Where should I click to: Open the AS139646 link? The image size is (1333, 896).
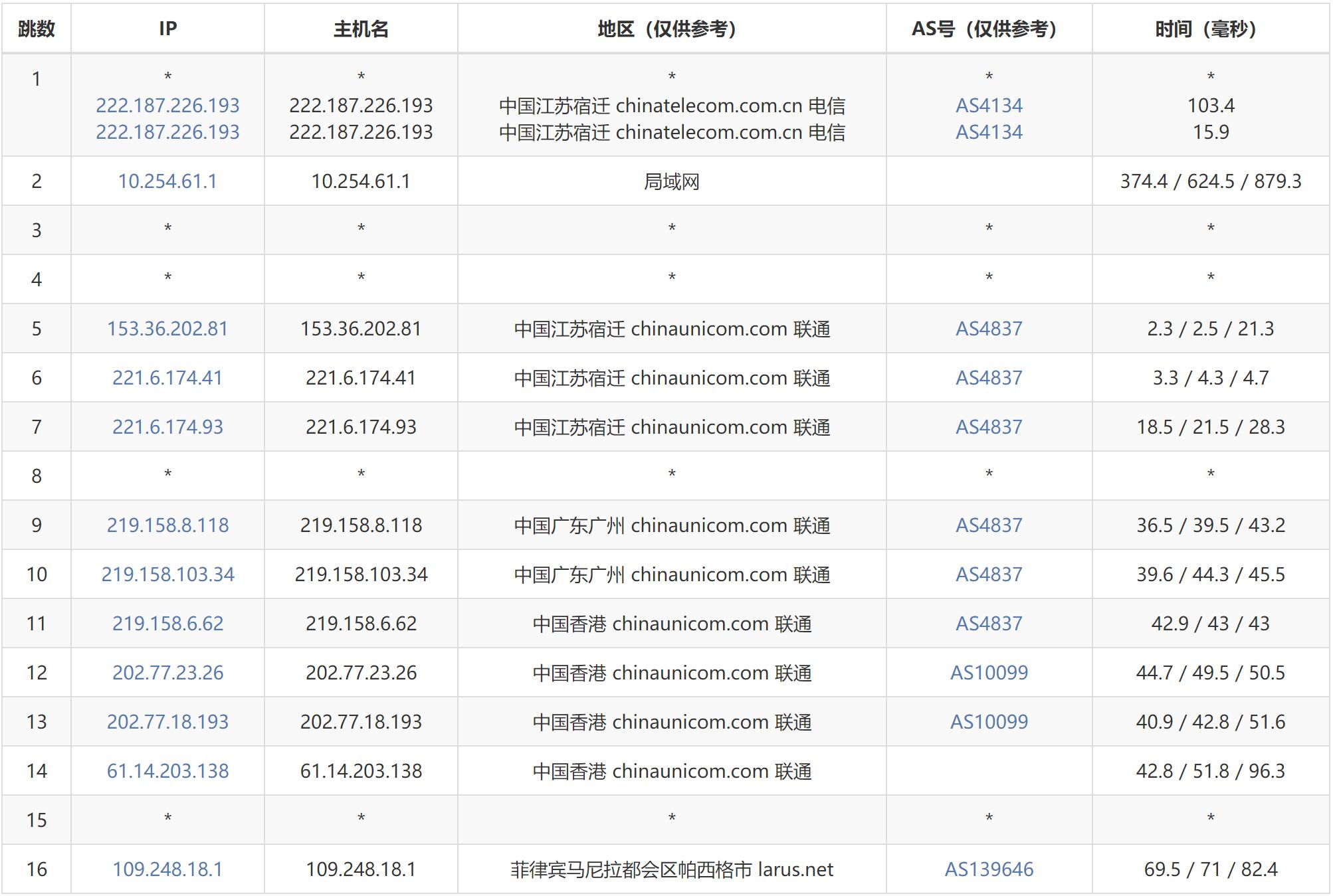tap(989, 869)
